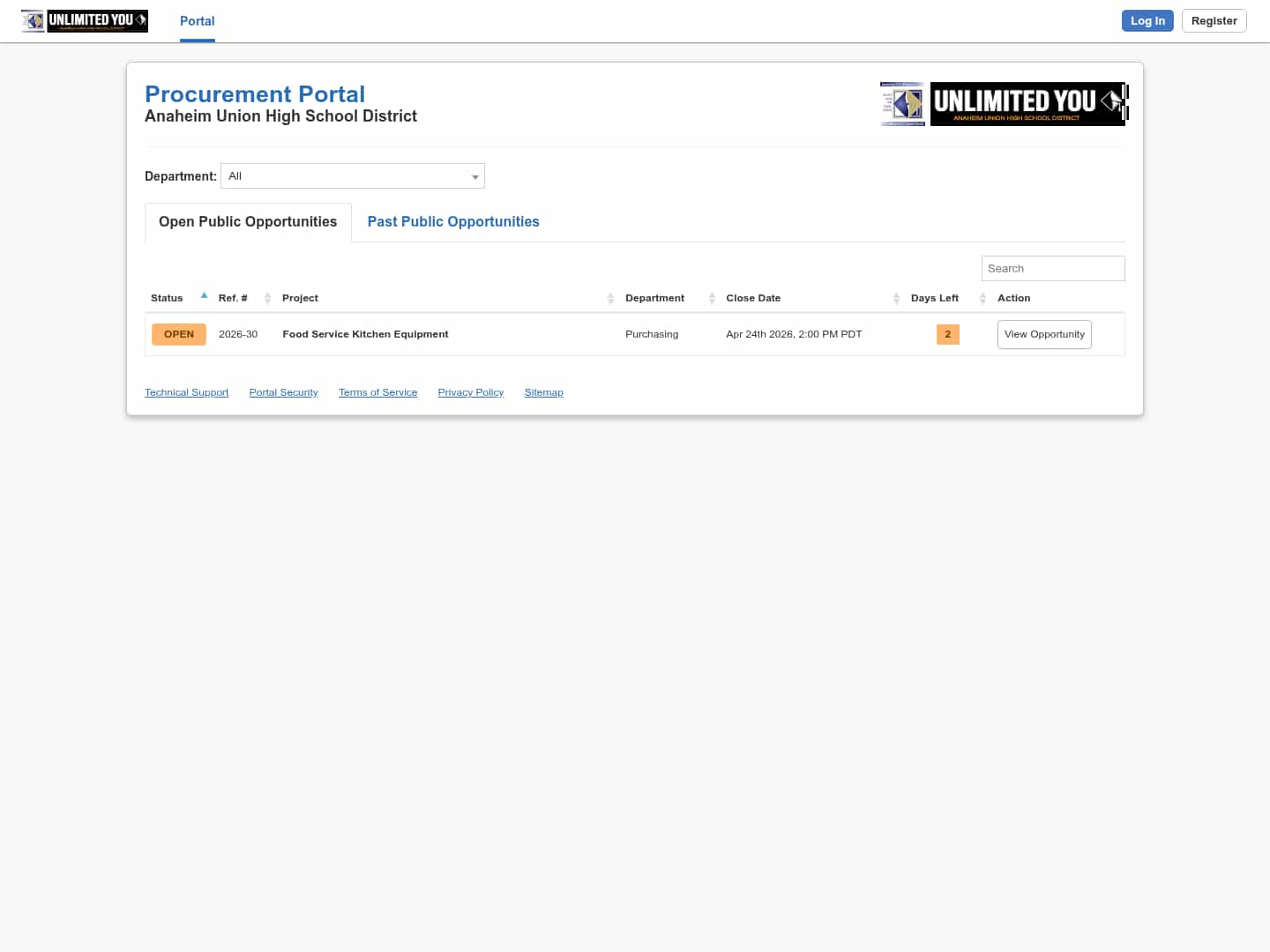Image resolution: width=1270 pixels, height=952 pixels.
Task: Switch to the Past Public Opportunities tab
Action: pos(452,221)
